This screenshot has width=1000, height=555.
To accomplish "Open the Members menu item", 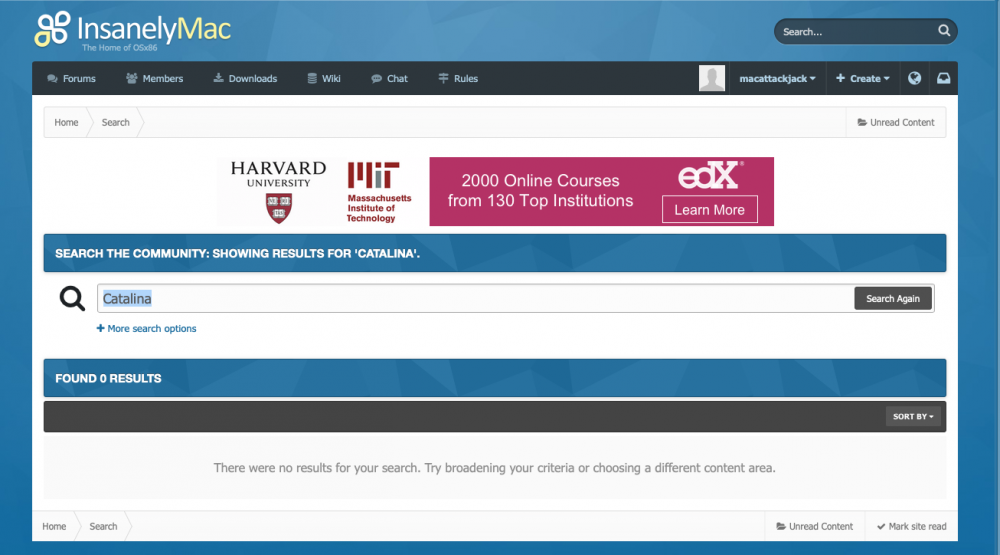I will click(154, 78).
